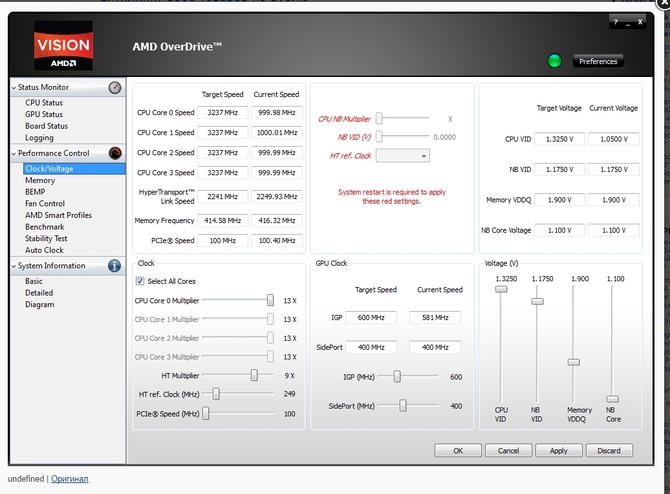
Task: Click the NB VID vertical slider handle
Action: (537, 302)
